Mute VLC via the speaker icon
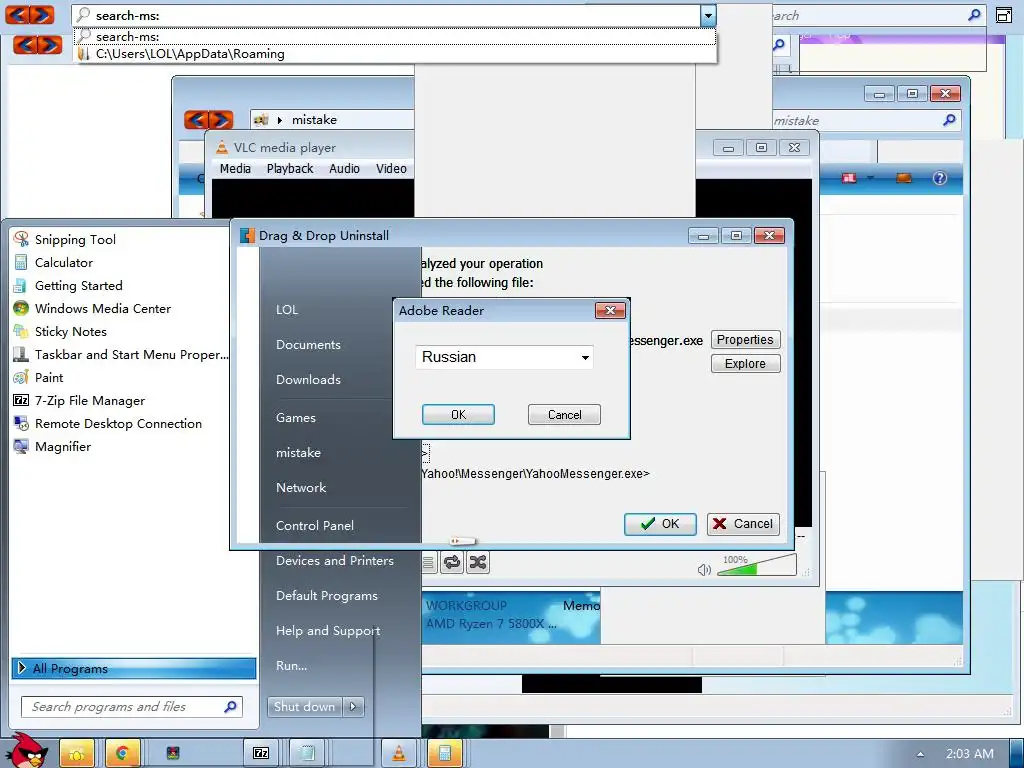Image resolution: width=1024 pixels, height=768 pixels. [x=703, y=569]
